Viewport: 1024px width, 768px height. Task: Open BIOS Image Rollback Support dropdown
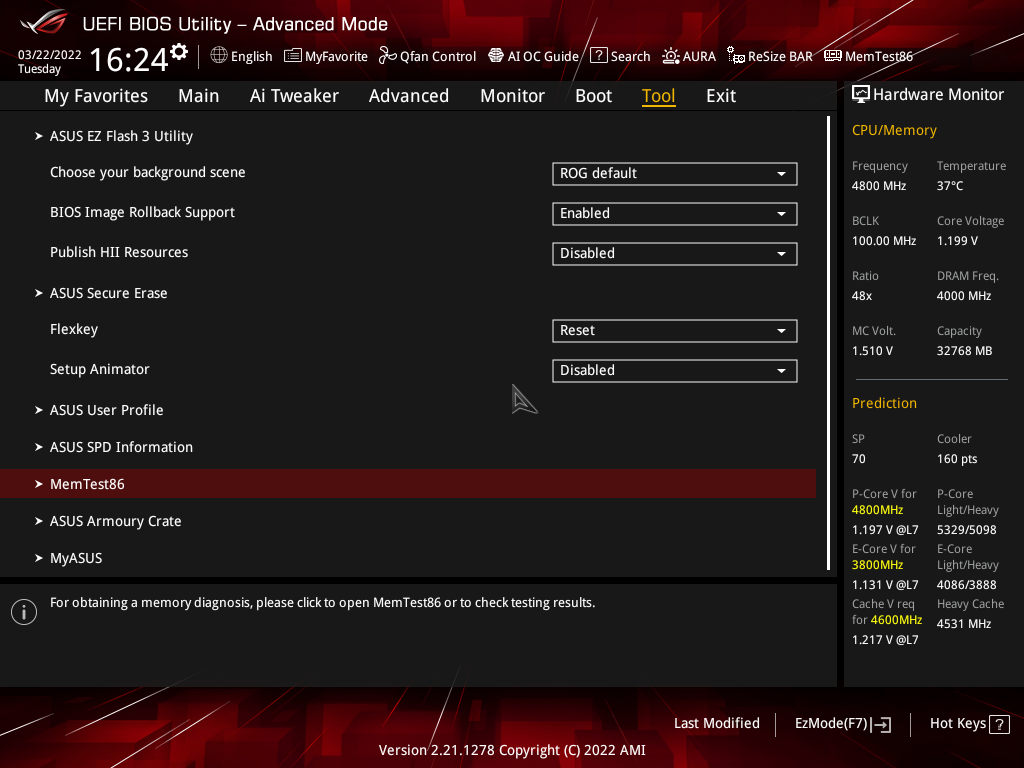675,214
